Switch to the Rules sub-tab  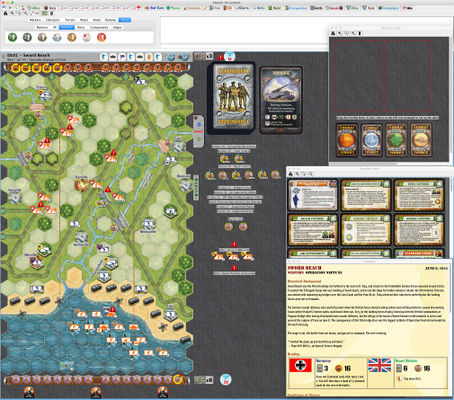[81, 27]
